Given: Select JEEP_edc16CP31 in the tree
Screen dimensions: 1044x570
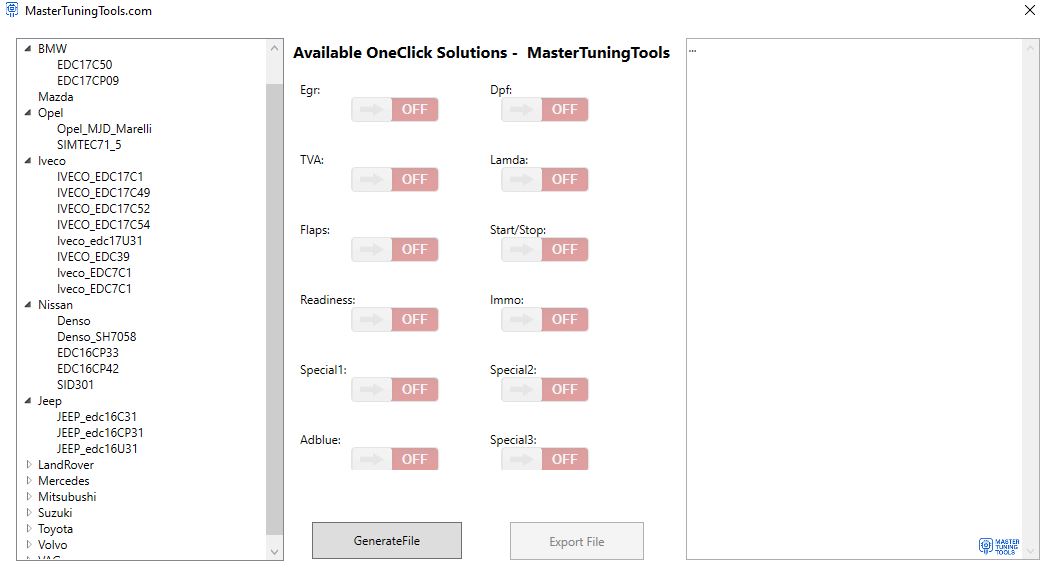Looking at the screenshot, I should (x=100, y=433).
